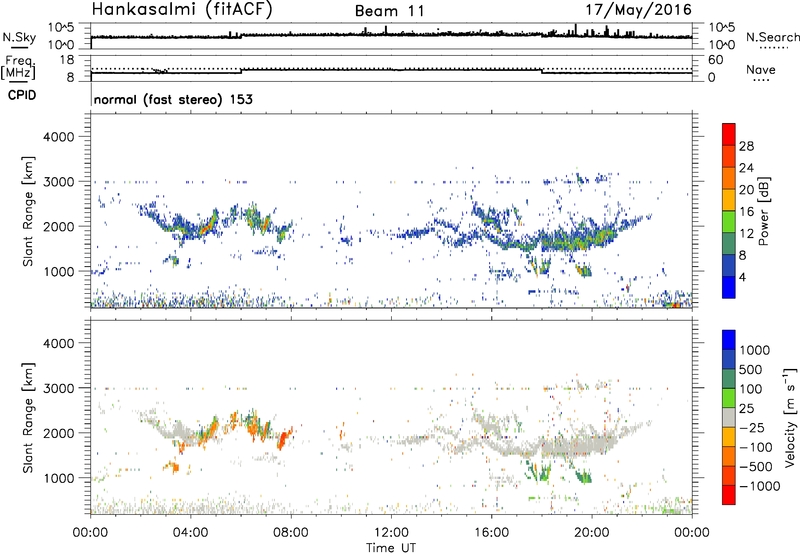
Task: Click the -100 label on velocity colorbar
Action: click(756, 447)
